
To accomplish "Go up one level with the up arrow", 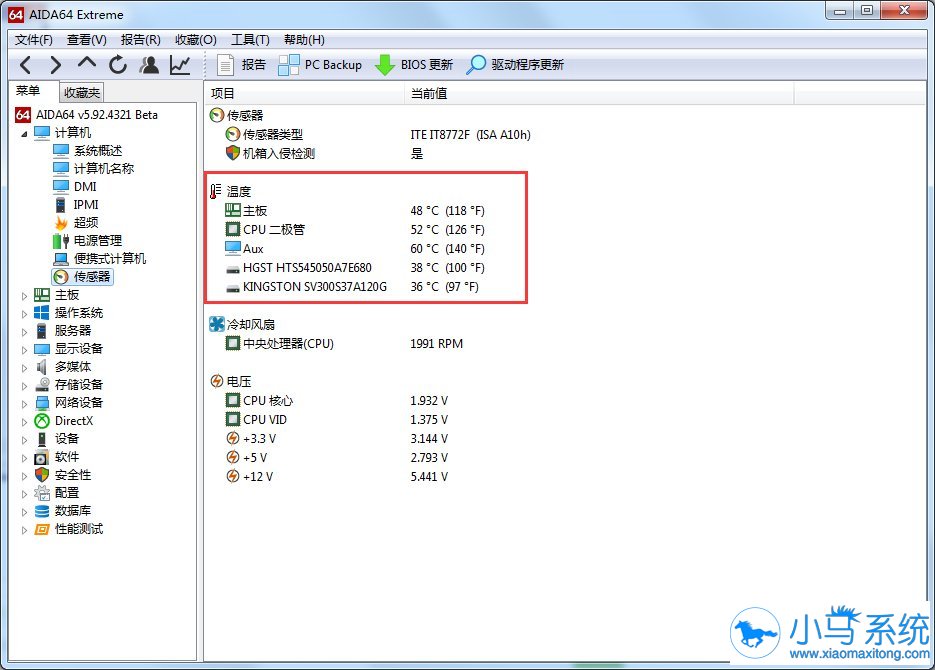I will click(x=87, y=63).
